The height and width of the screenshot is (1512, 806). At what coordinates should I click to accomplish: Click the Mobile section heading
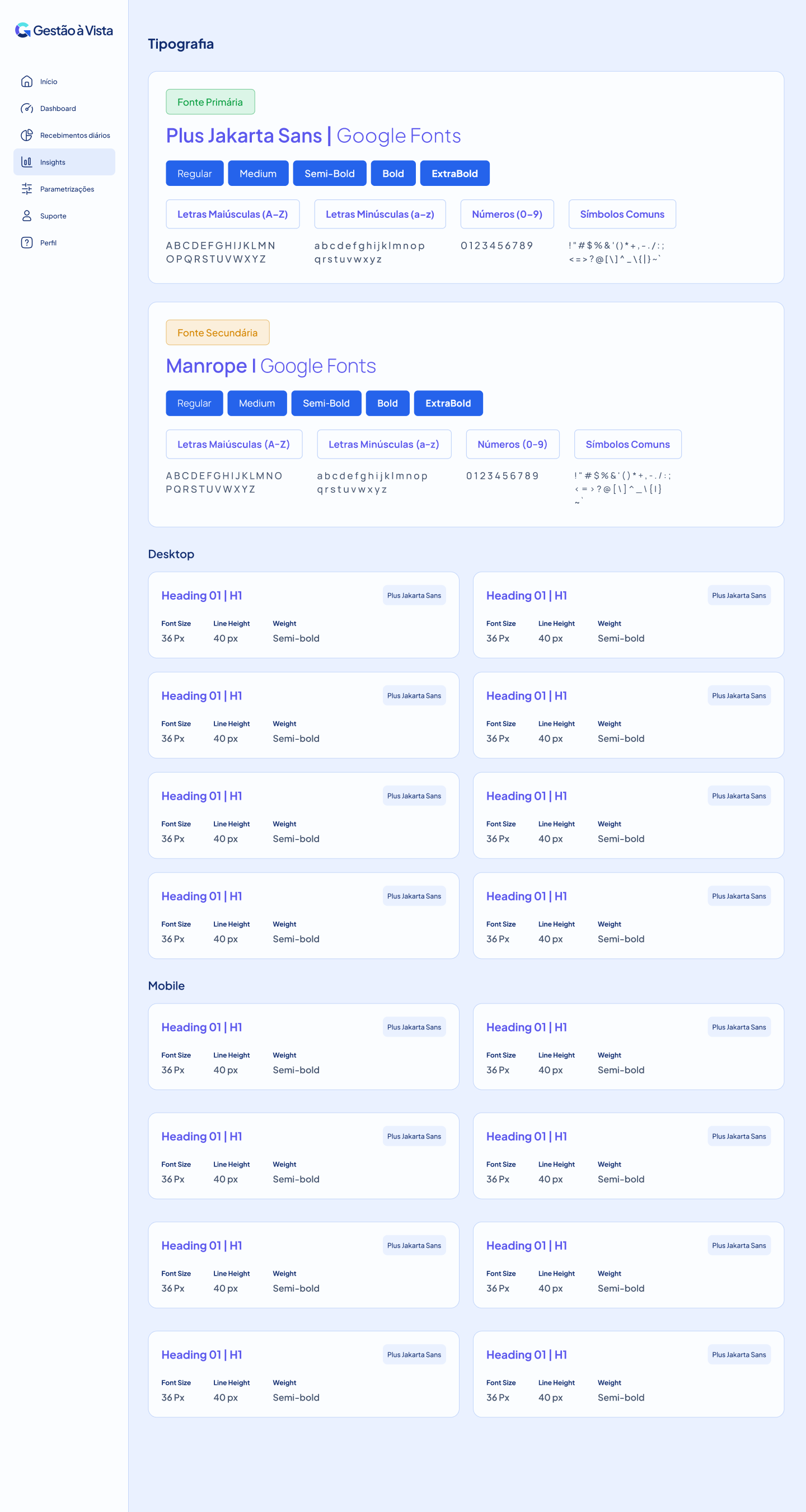pos(167,986)
